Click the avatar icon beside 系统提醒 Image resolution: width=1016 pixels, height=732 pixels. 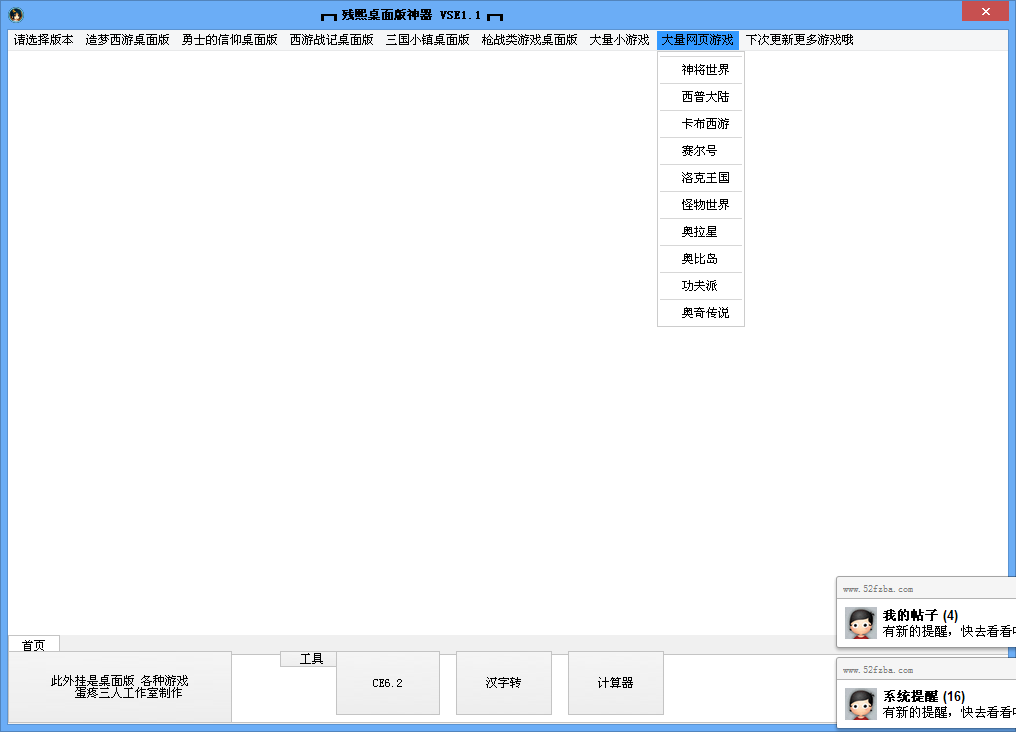coord(860,704)
